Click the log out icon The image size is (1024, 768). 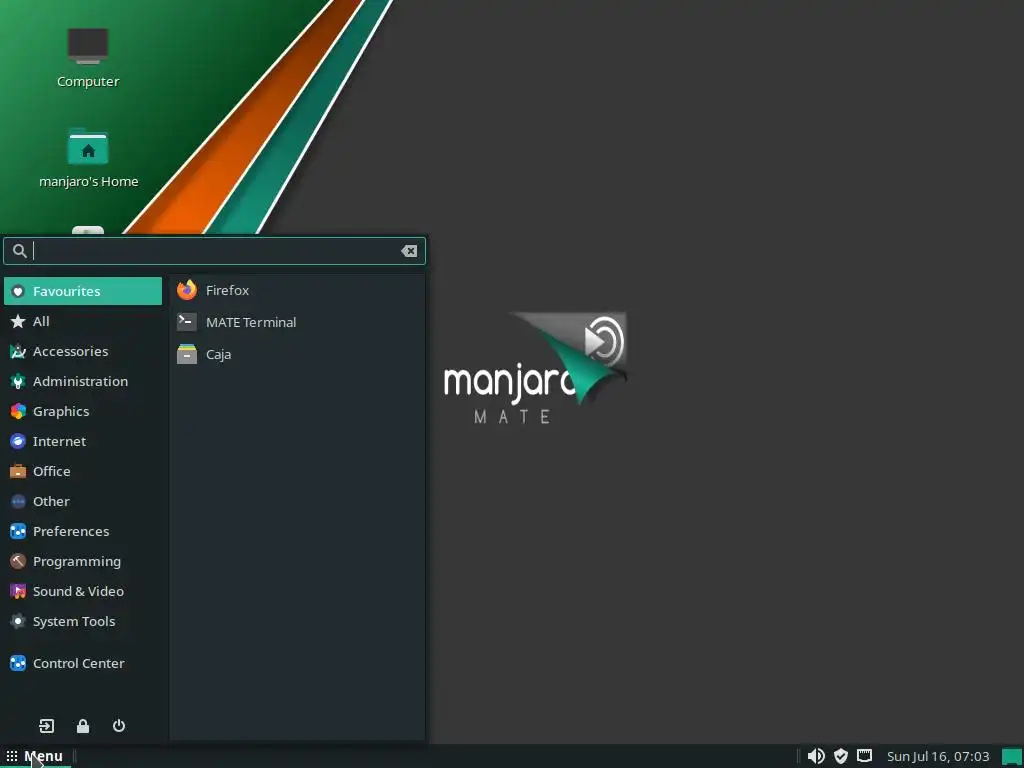click(46, 726)
